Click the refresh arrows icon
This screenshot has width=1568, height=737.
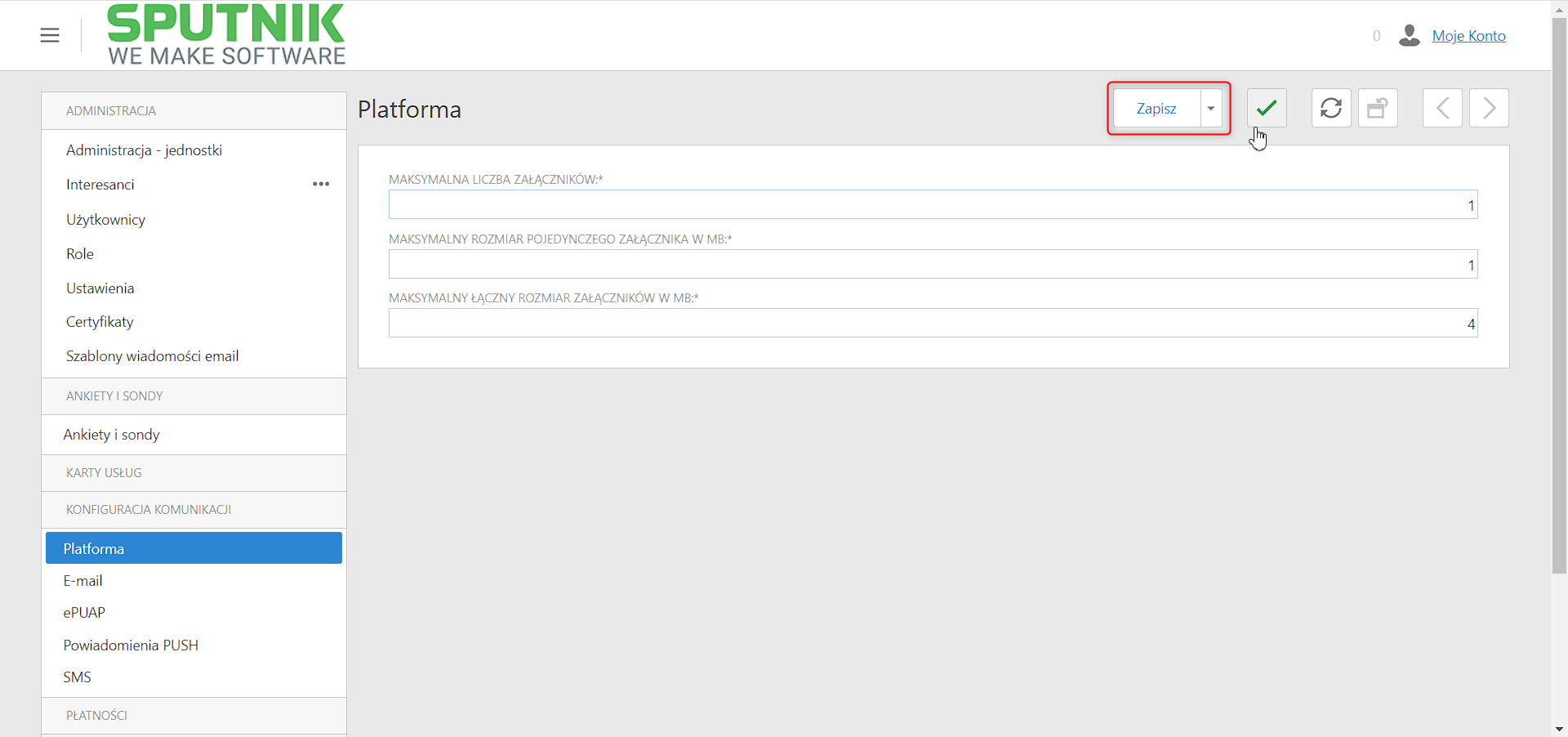(1331, 108)
